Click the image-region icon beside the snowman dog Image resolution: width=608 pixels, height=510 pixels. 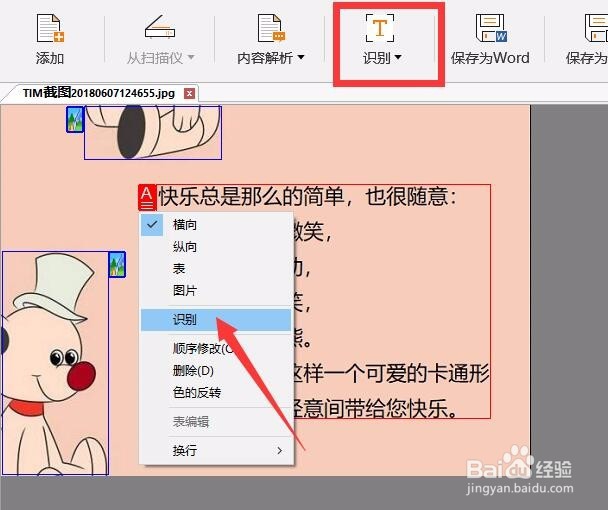click(x=117, y=265)
